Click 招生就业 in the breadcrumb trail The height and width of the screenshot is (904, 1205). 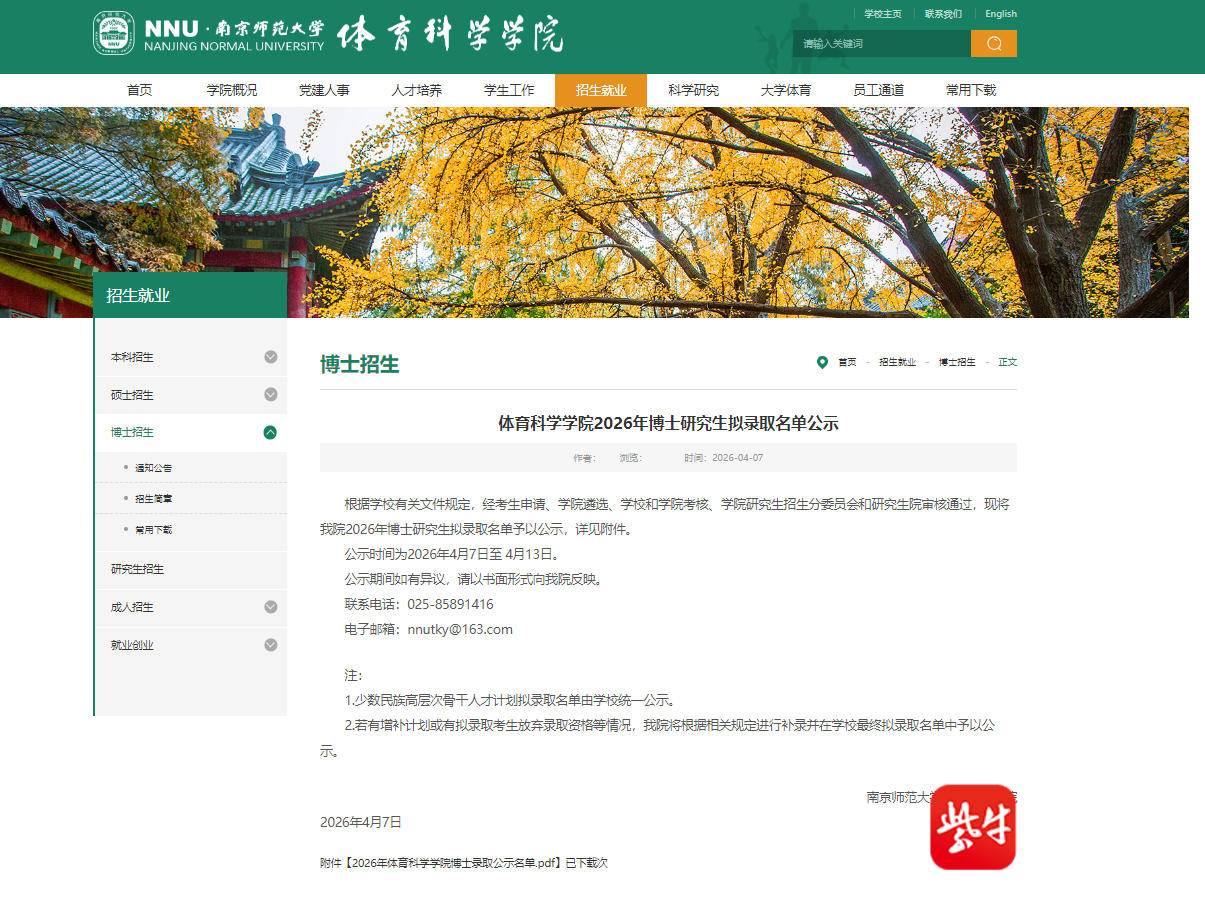pos(897,362)
